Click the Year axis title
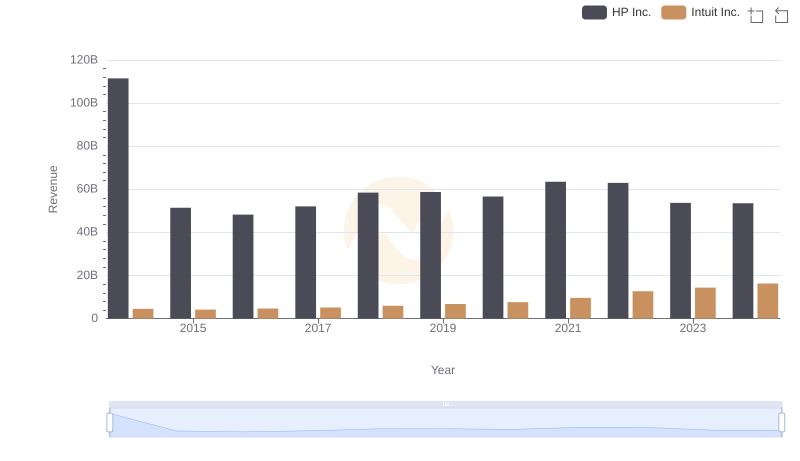 click(x=443, y=370)
